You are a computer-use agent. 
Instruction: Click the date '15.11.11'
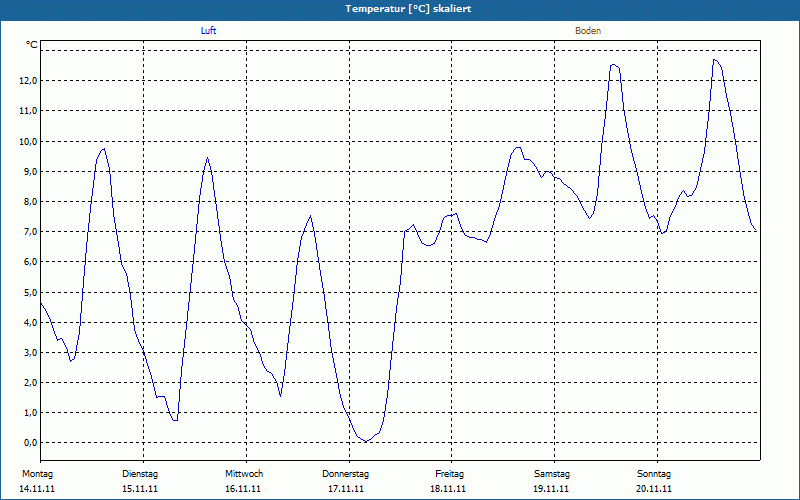(x=140, y=489)
